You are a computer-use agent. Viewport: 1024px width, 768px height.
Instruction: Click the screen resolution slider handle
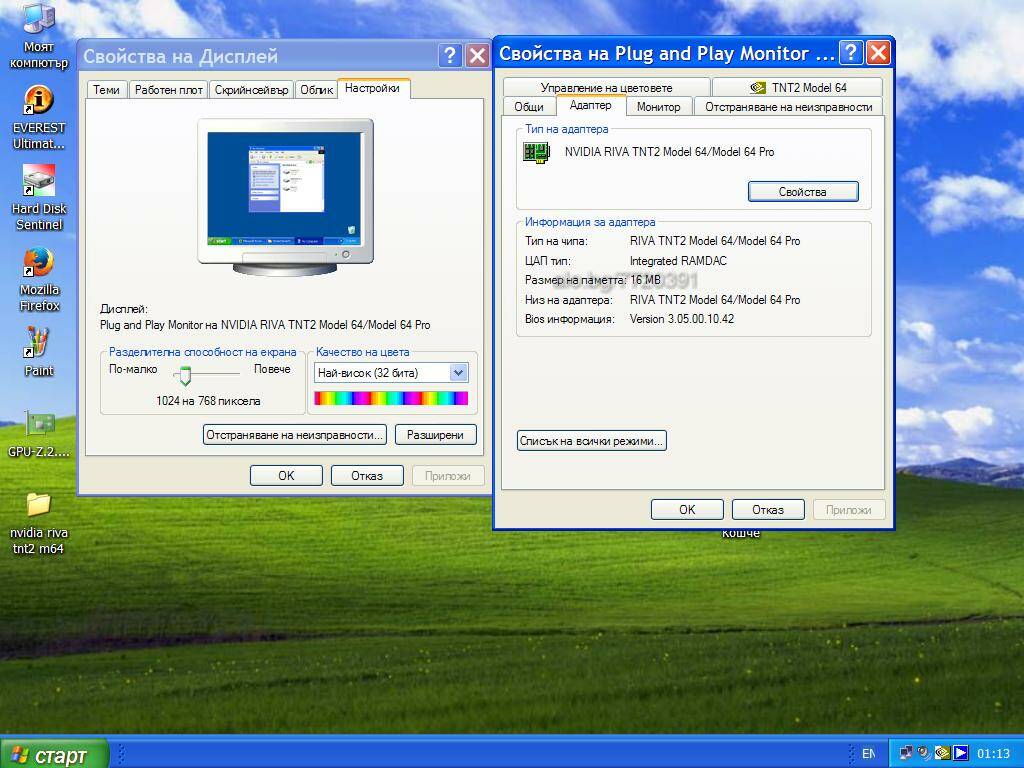(x=185, y=376)
